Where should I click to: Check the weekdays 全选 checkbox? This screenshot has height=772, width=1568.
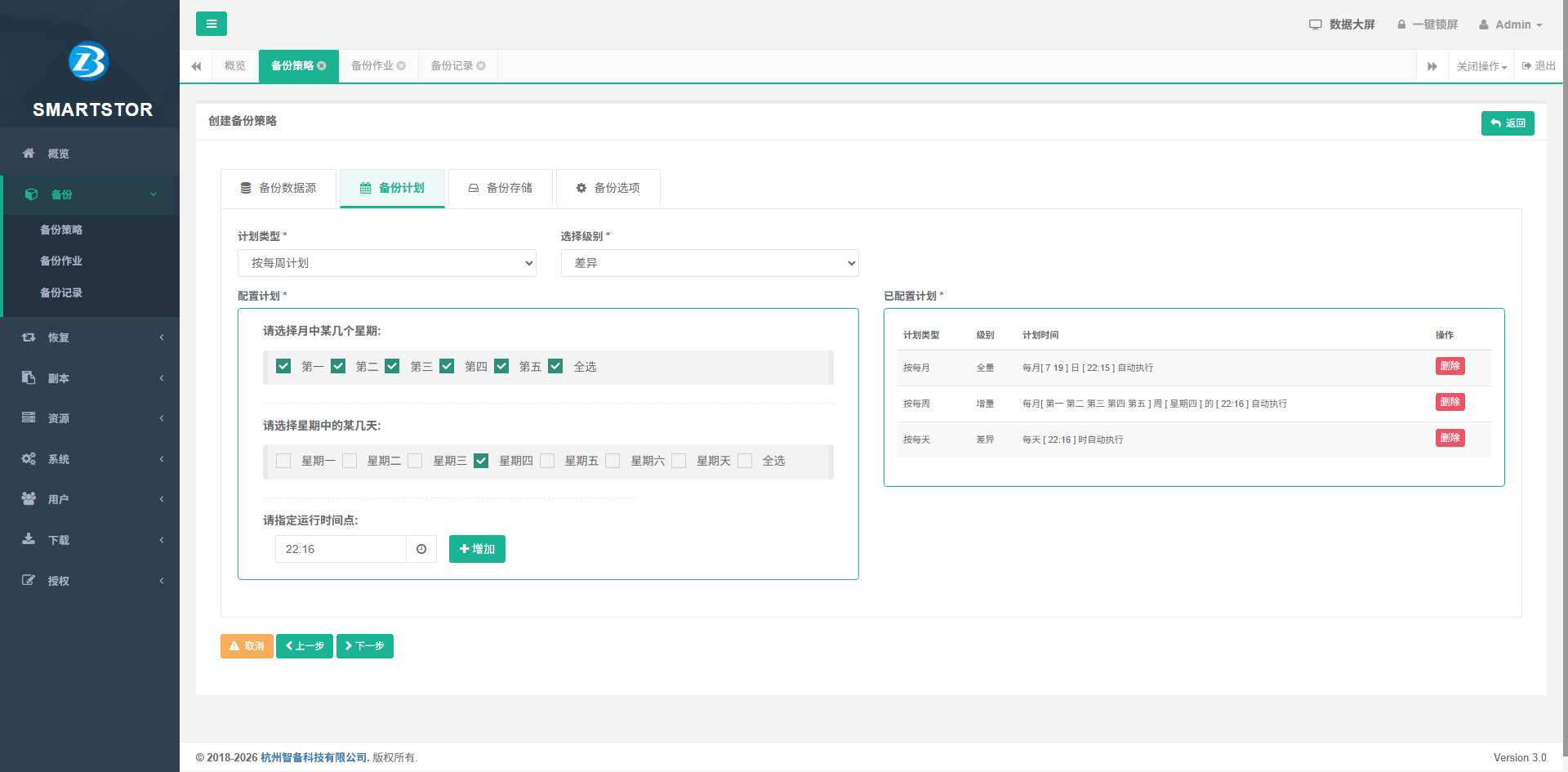click(745, 461)
